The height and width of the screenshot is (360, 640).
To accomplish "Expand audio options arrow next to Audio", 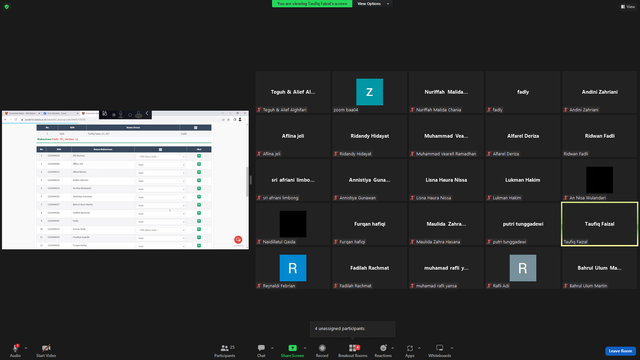I will point(26,348).
